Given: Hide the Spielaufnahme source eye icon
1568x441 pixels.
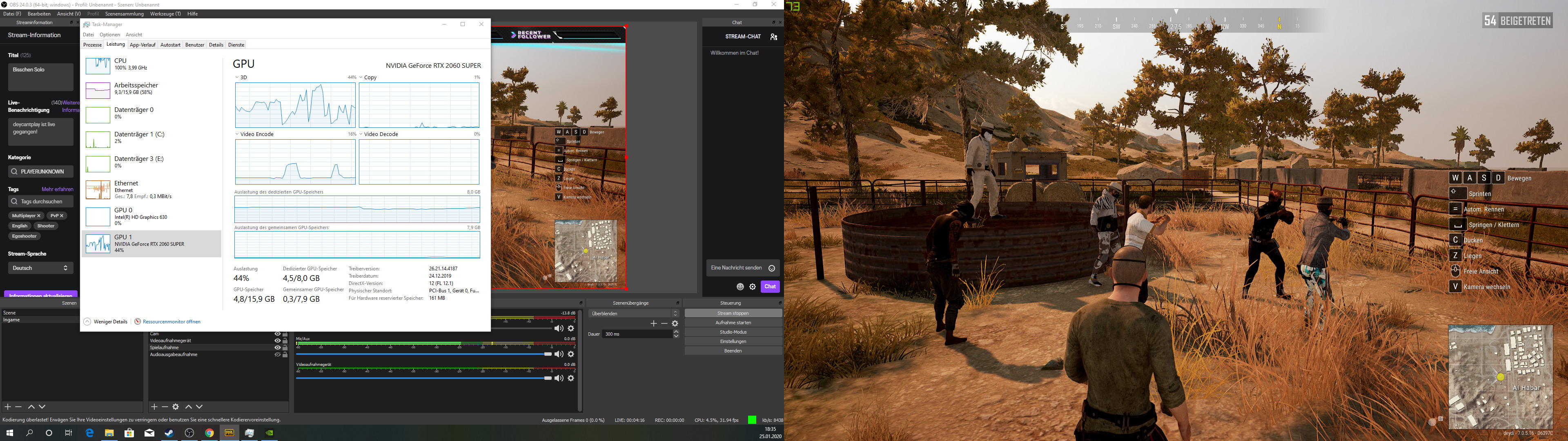Looking at the screenshot, I should click(278, 348).
